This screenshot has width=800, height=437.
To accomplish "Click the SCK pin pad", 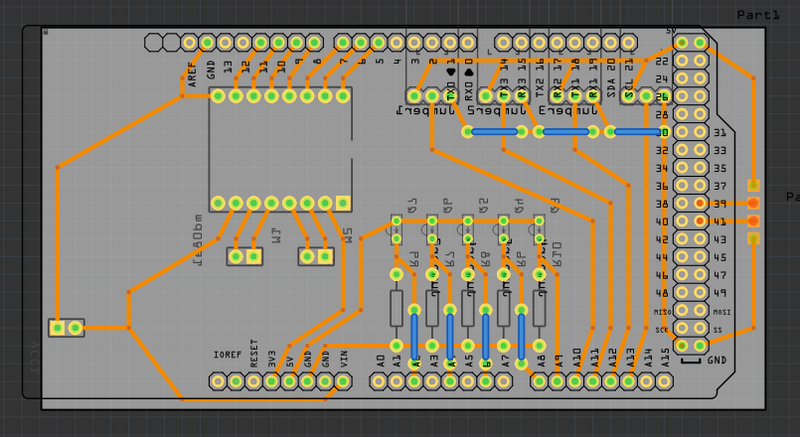I will coord(683,328).
